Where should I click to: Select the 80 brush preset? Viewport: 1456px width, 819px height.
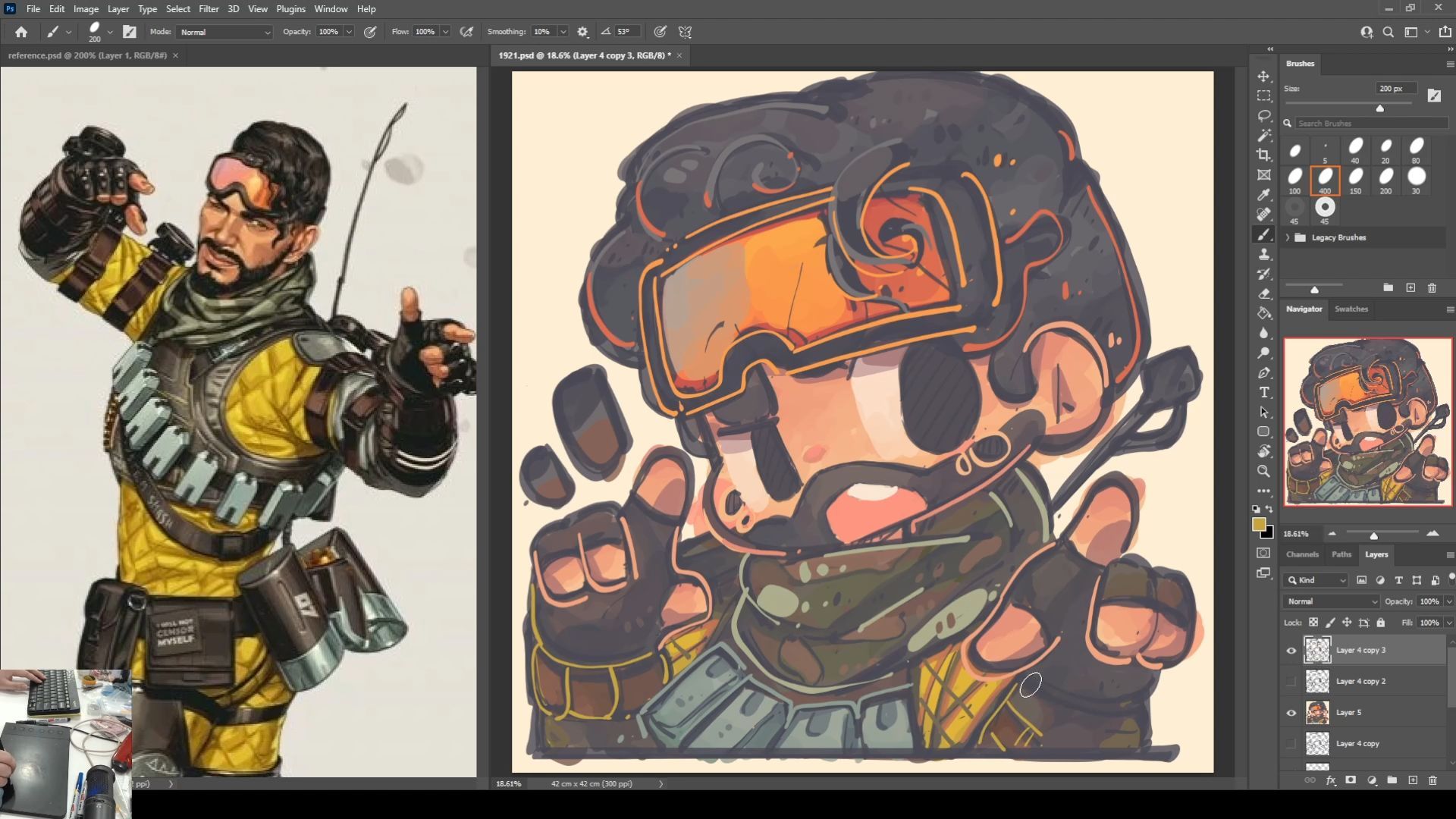point(1416,150)
